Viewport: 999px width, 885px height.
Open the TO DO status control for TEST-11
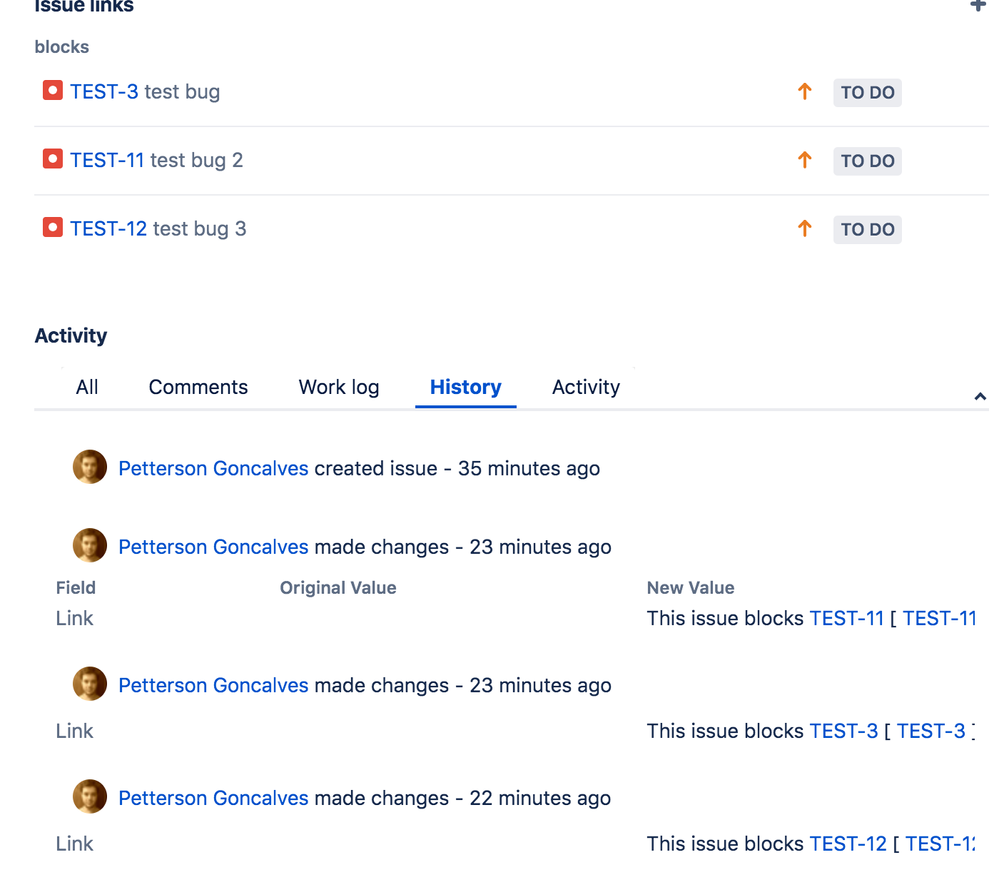(x=866, y=160)
